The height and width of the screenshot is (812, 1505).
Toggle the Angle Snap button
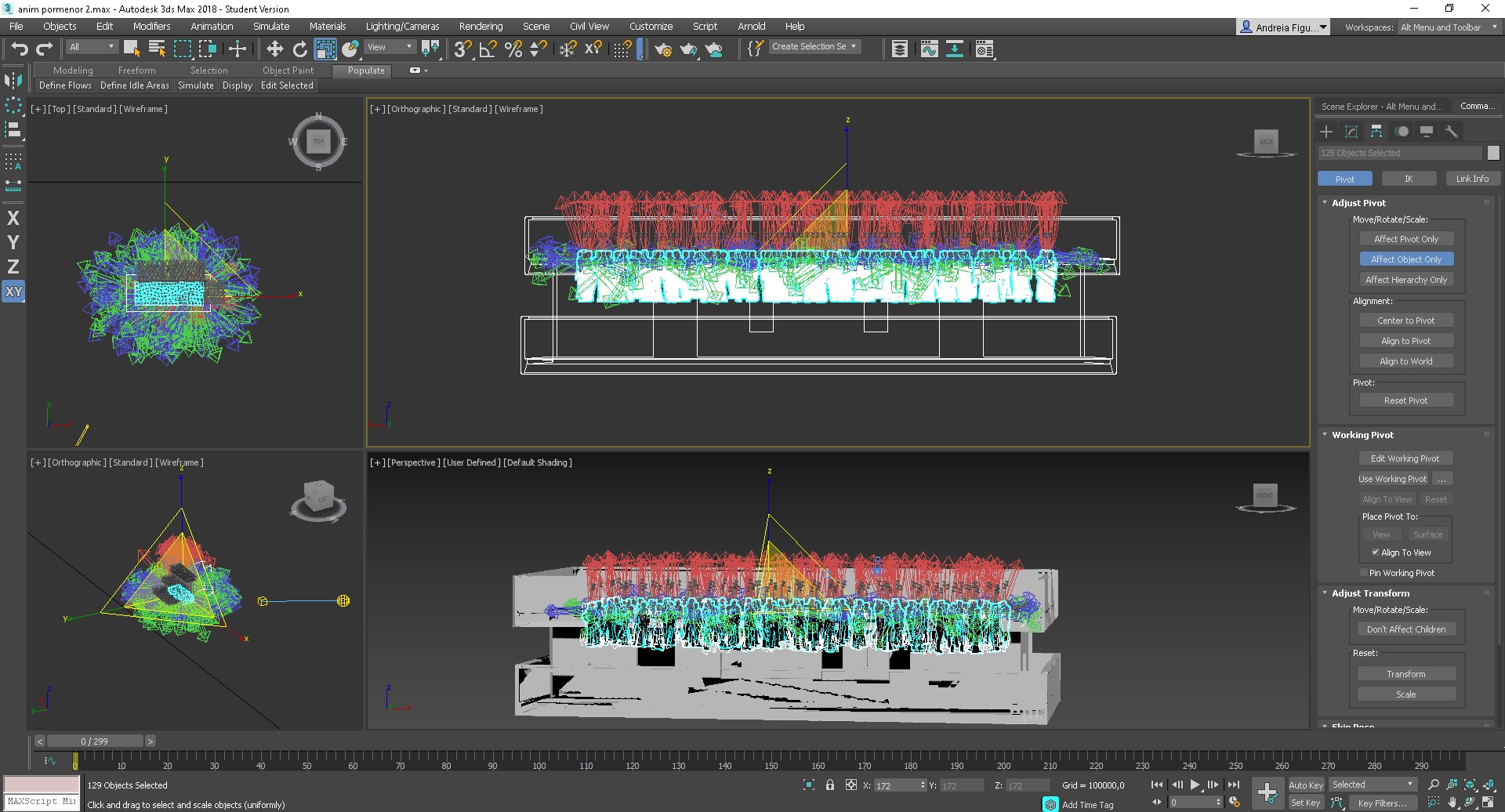[x=488, y=49]
